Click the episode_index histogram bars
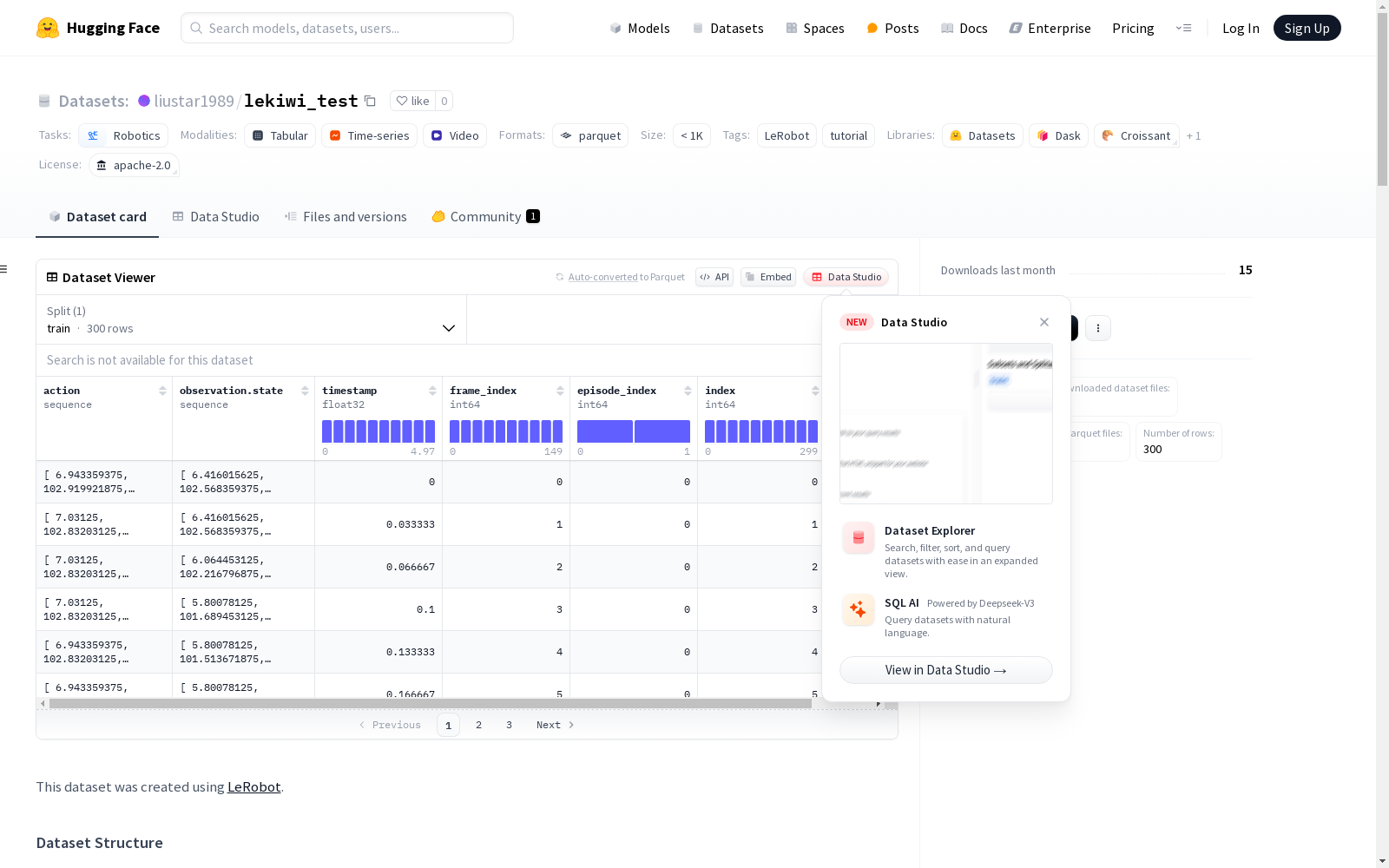Image resolution: width=1389 pixels, height=868 pixels. point(634,431)
